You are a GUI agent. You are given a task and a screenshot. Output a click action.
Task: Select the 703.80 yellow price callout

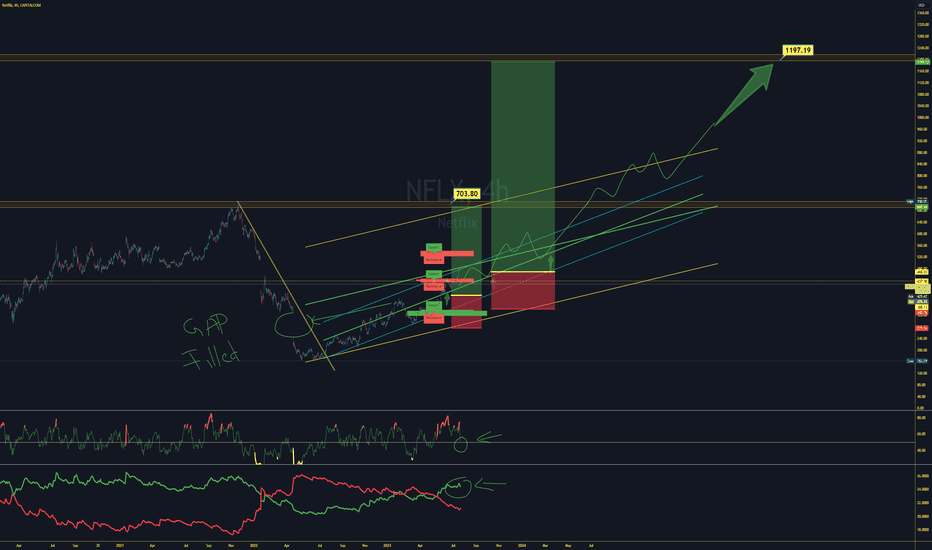pos(467,194)
